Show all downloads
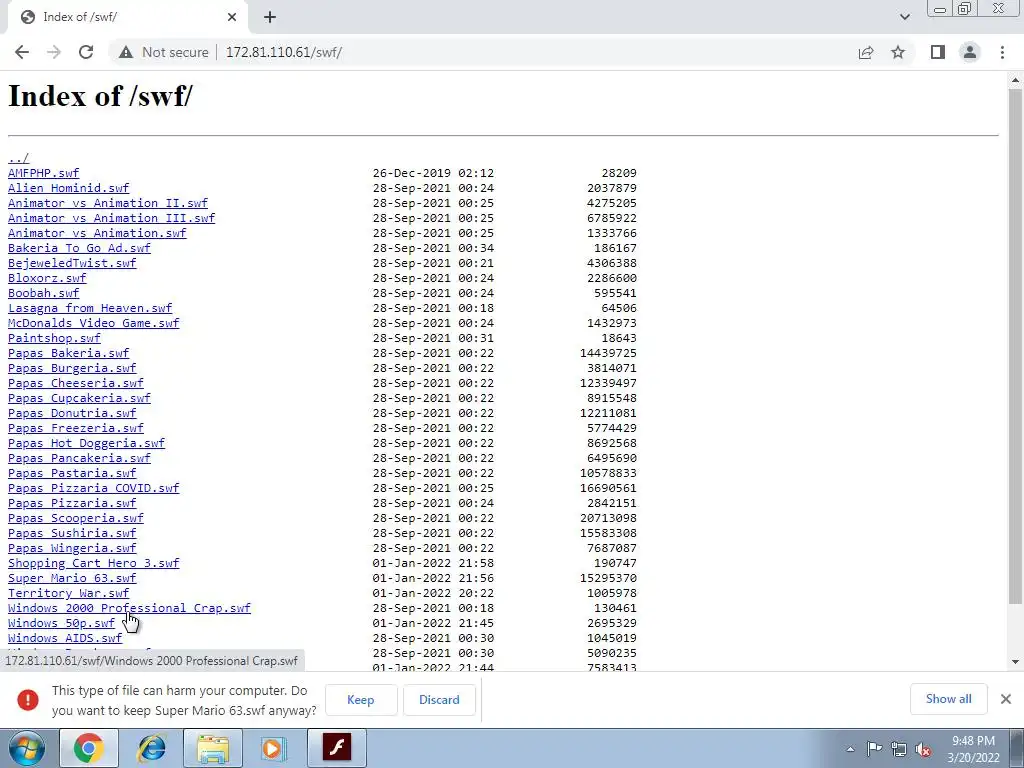This screenshot has width=1024, height=768. (x=948, y=699)
